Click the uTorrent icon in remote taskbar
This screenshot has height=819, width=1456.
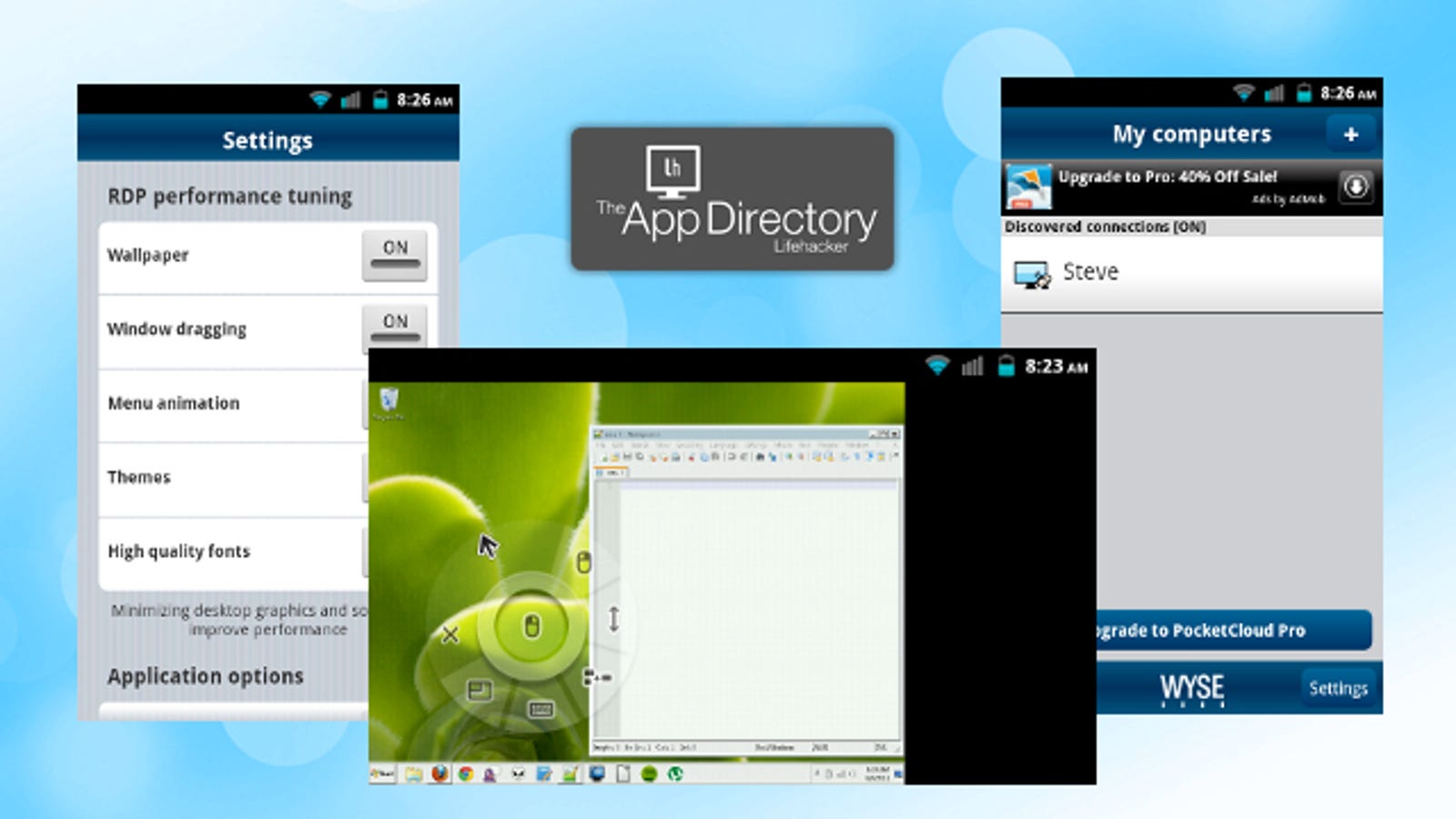click(675, 774)
